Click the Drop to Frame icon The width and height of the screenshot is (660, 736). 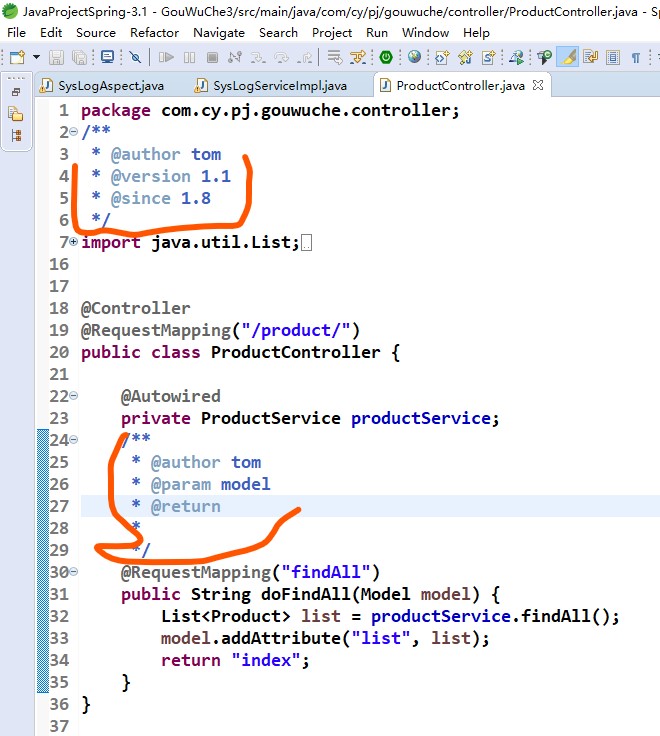pyautogui.click(x=335, y=57)
